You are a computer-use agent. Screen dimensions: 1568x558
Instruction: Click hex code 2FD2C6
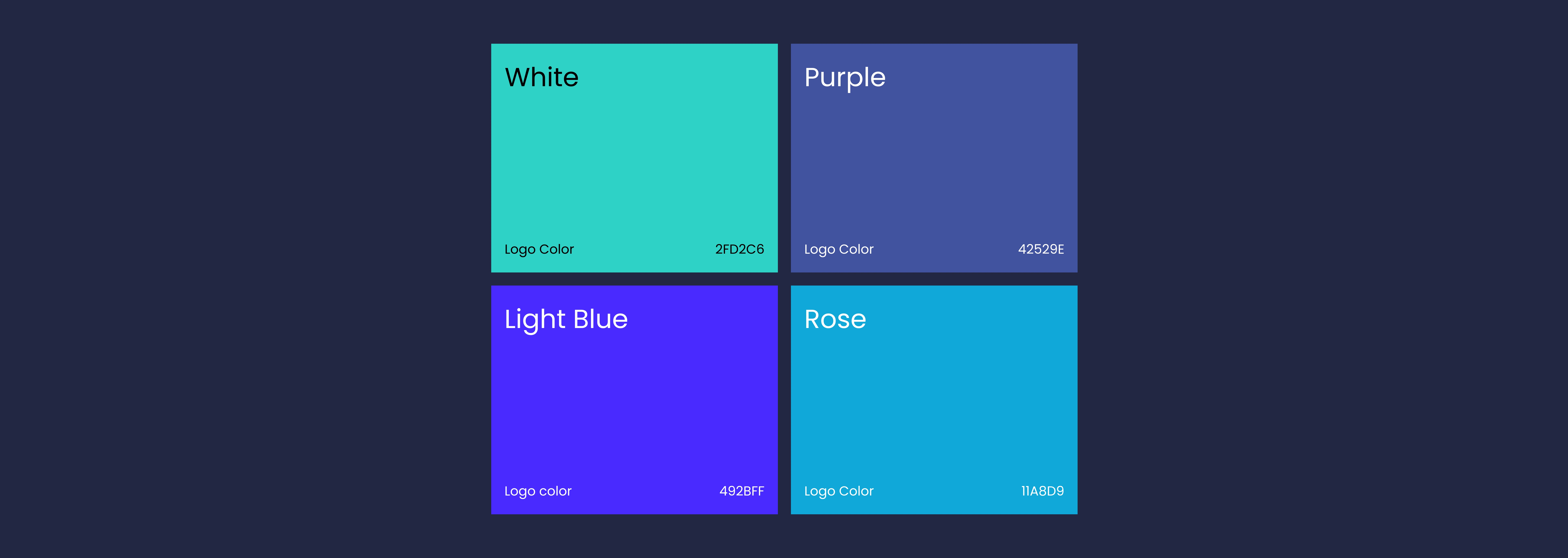(739, 249)
